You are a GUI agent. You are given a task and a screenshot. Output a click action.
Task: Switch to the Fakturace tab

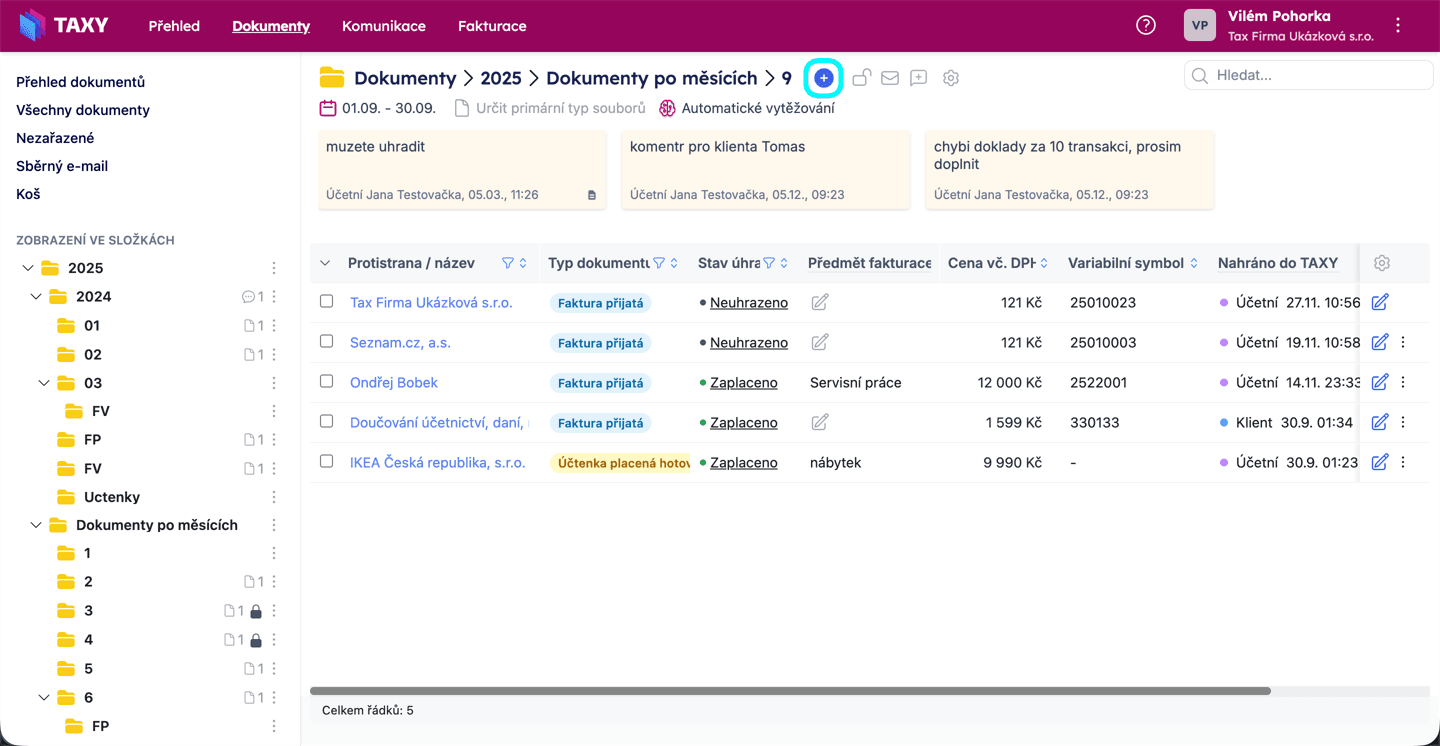(492, 26)
